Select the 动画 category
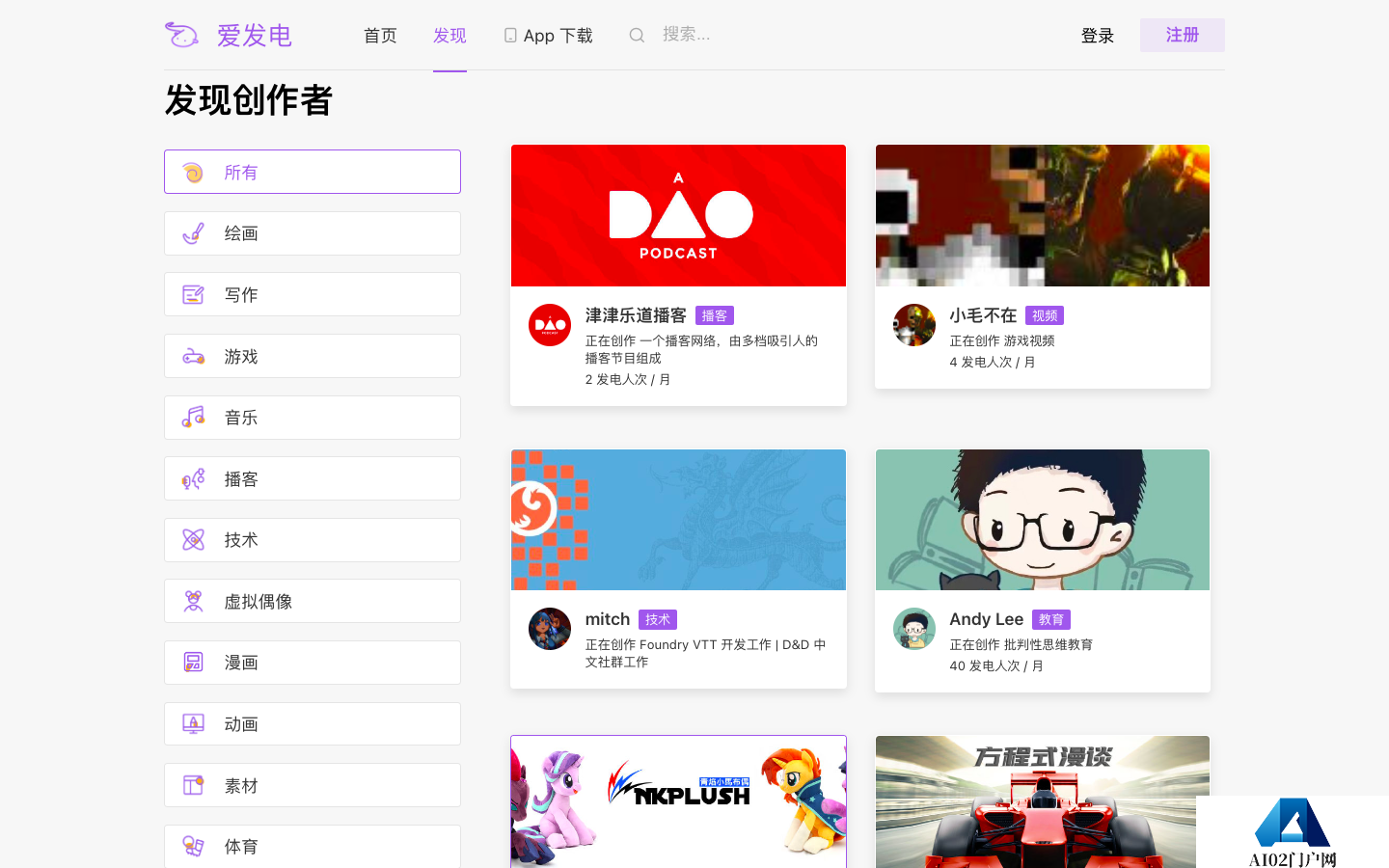This screenshot has height=868, width=1389. coord(313,723)
